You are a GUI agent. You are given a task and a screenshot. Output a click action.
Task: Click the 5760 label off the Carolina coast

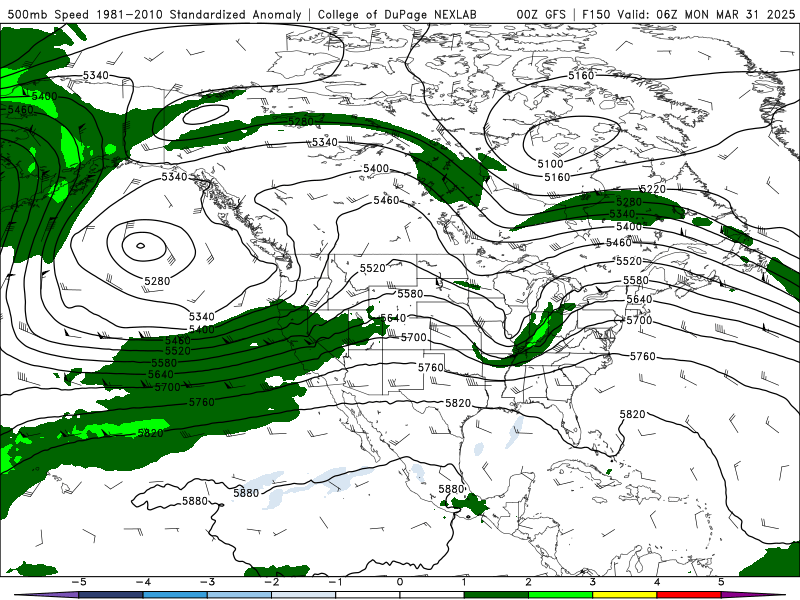click(x=642, y=356)
